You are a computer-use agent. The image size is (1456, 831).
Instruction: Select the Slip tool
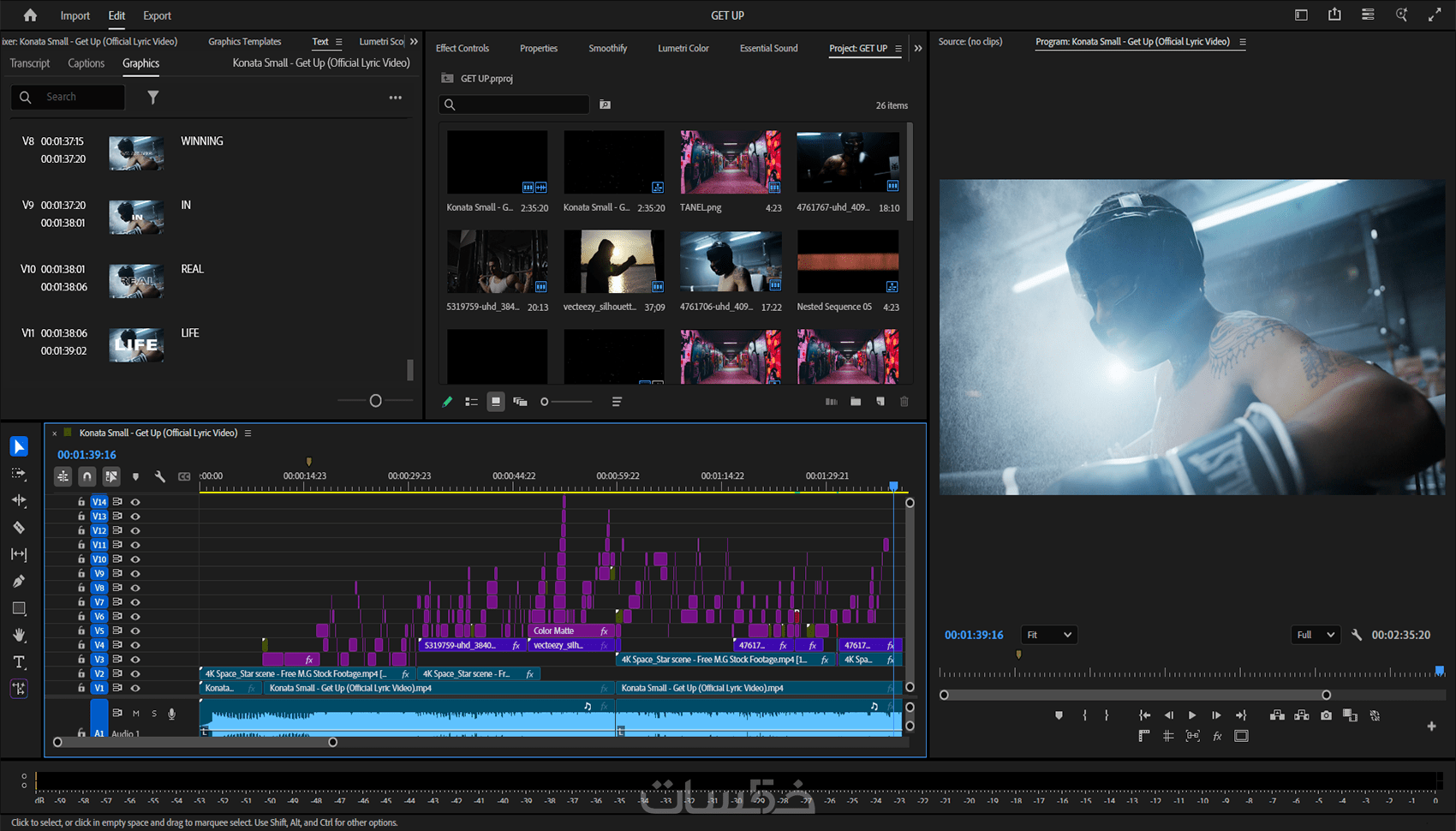pyautogui.click(x=19, y=554)
